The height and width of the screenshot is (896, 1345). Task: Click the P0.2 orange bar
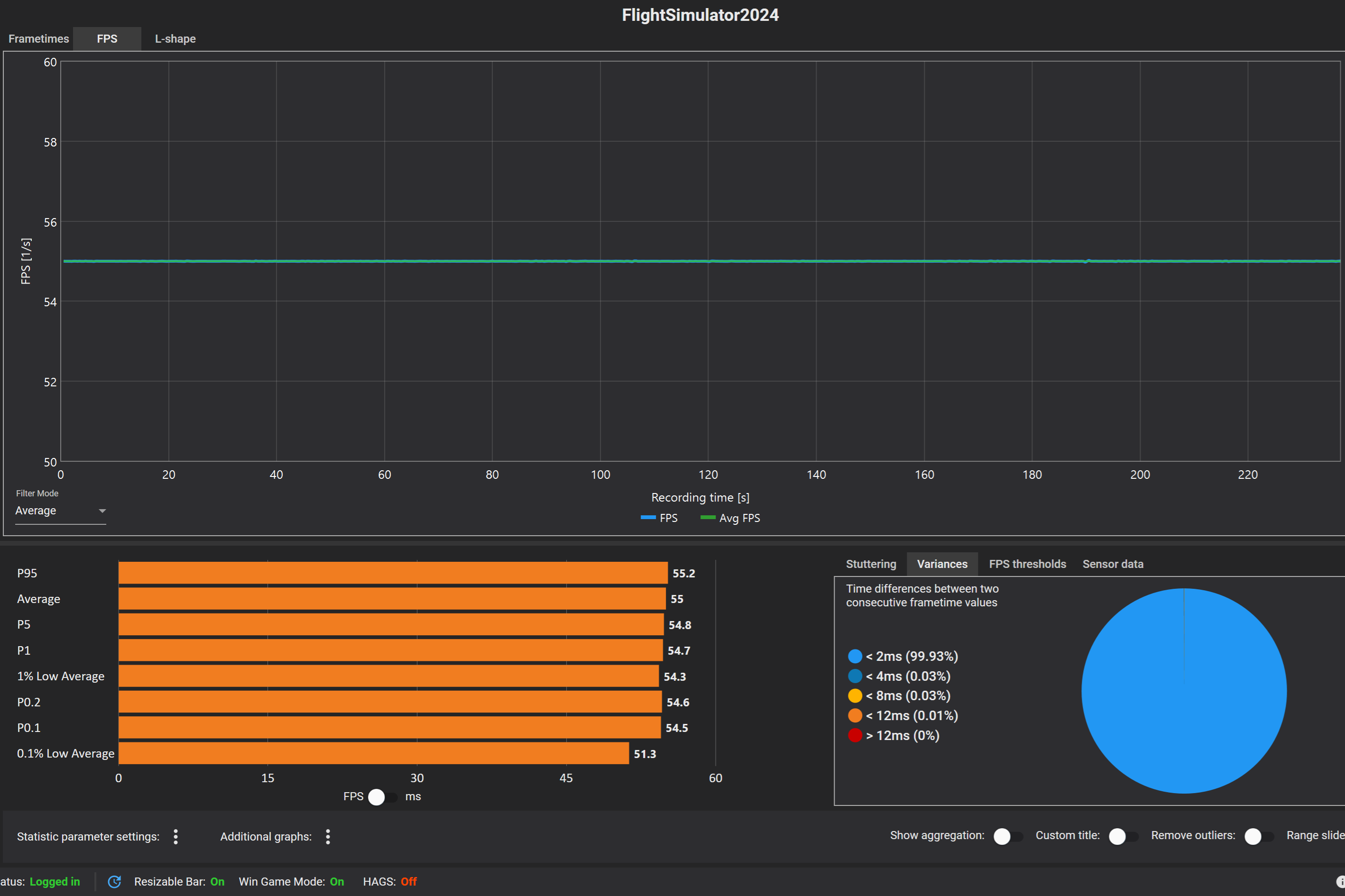tap(390, 702)
